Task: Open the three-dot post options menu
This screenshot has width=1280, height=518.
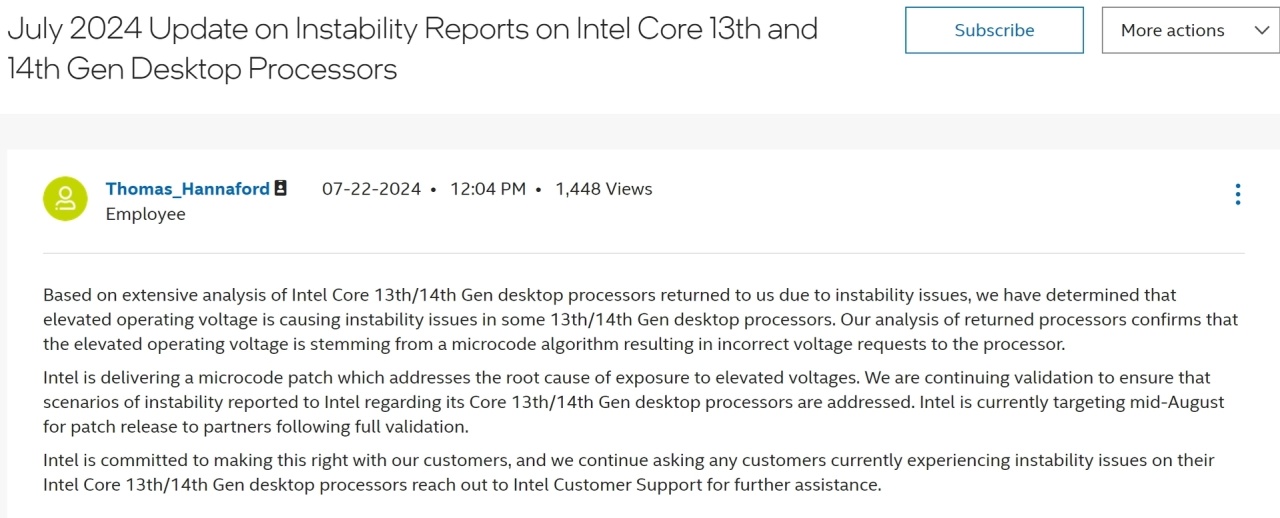Action: coord(1238,194)
